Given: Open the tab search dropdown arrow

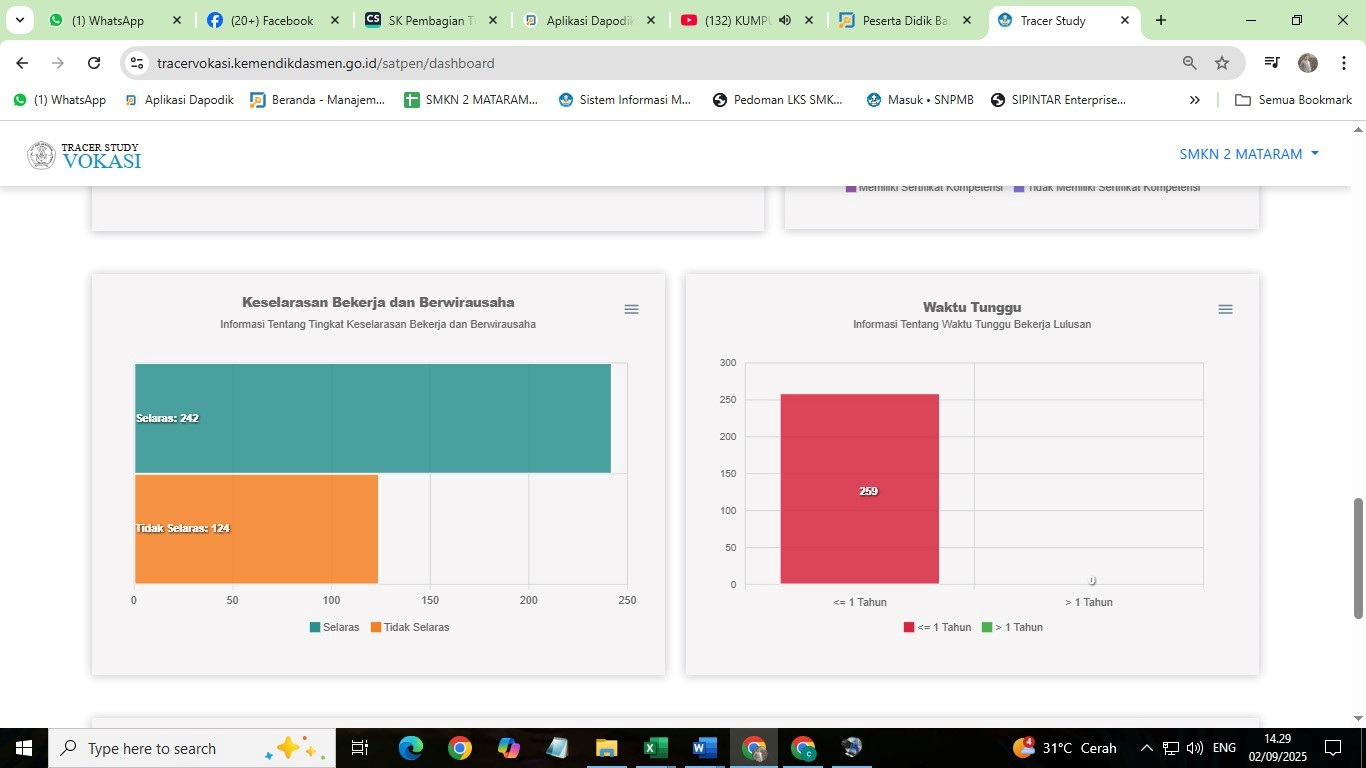Looking at the screenshot, I should [x=19, y=20].
